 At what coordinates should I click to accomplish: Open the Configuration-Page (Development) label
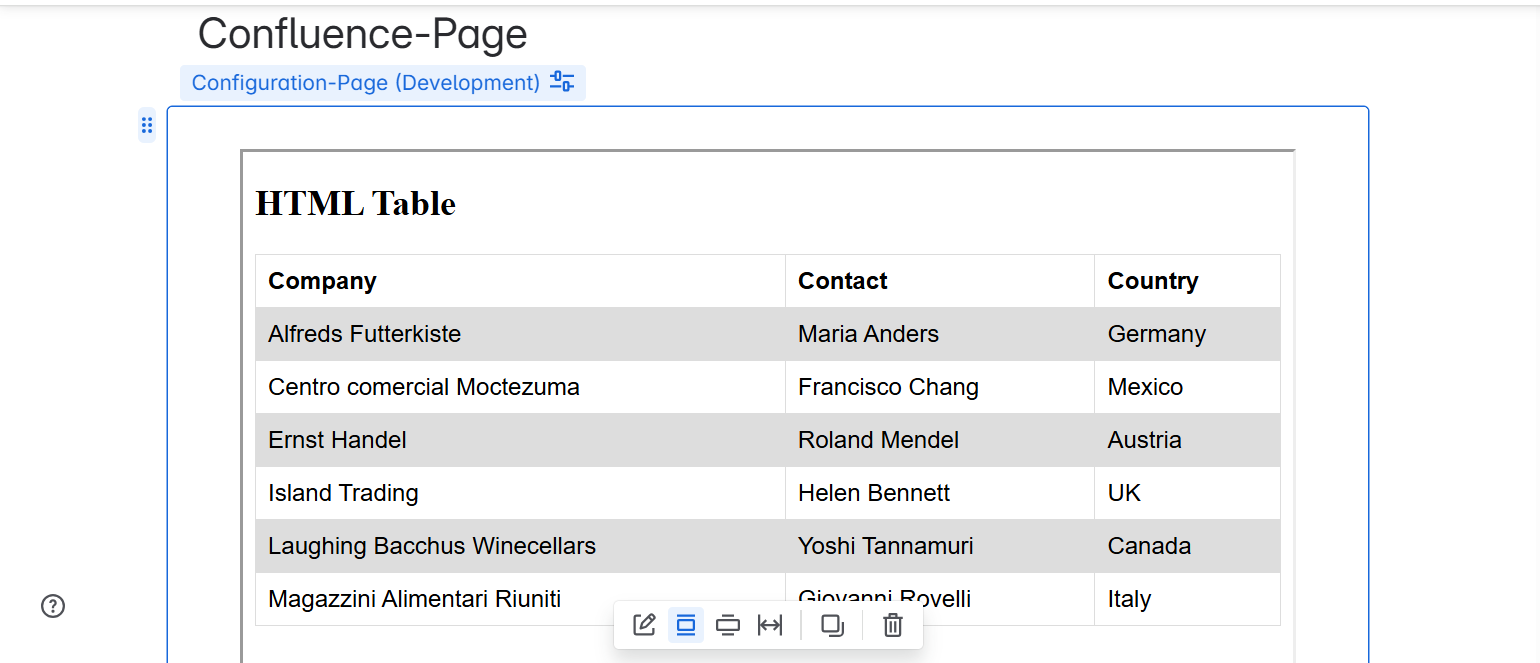pos(366,83)
